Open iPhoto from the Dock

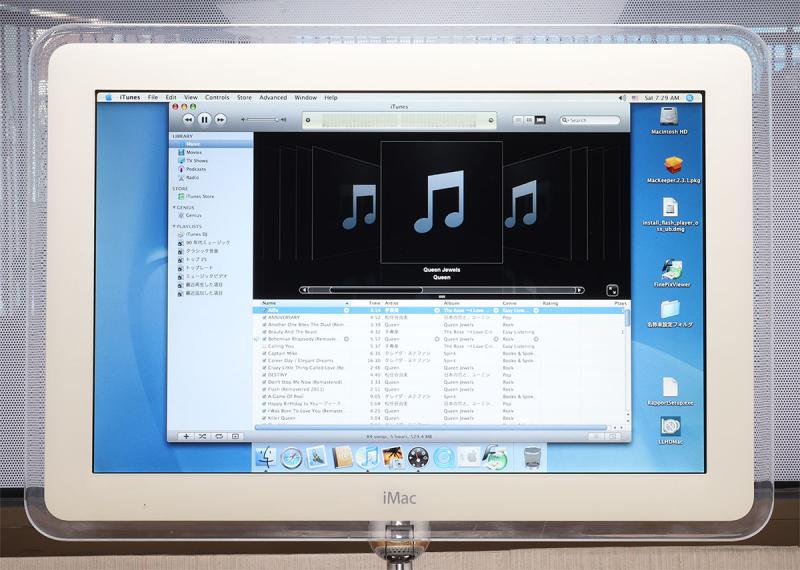click(393, 457)
